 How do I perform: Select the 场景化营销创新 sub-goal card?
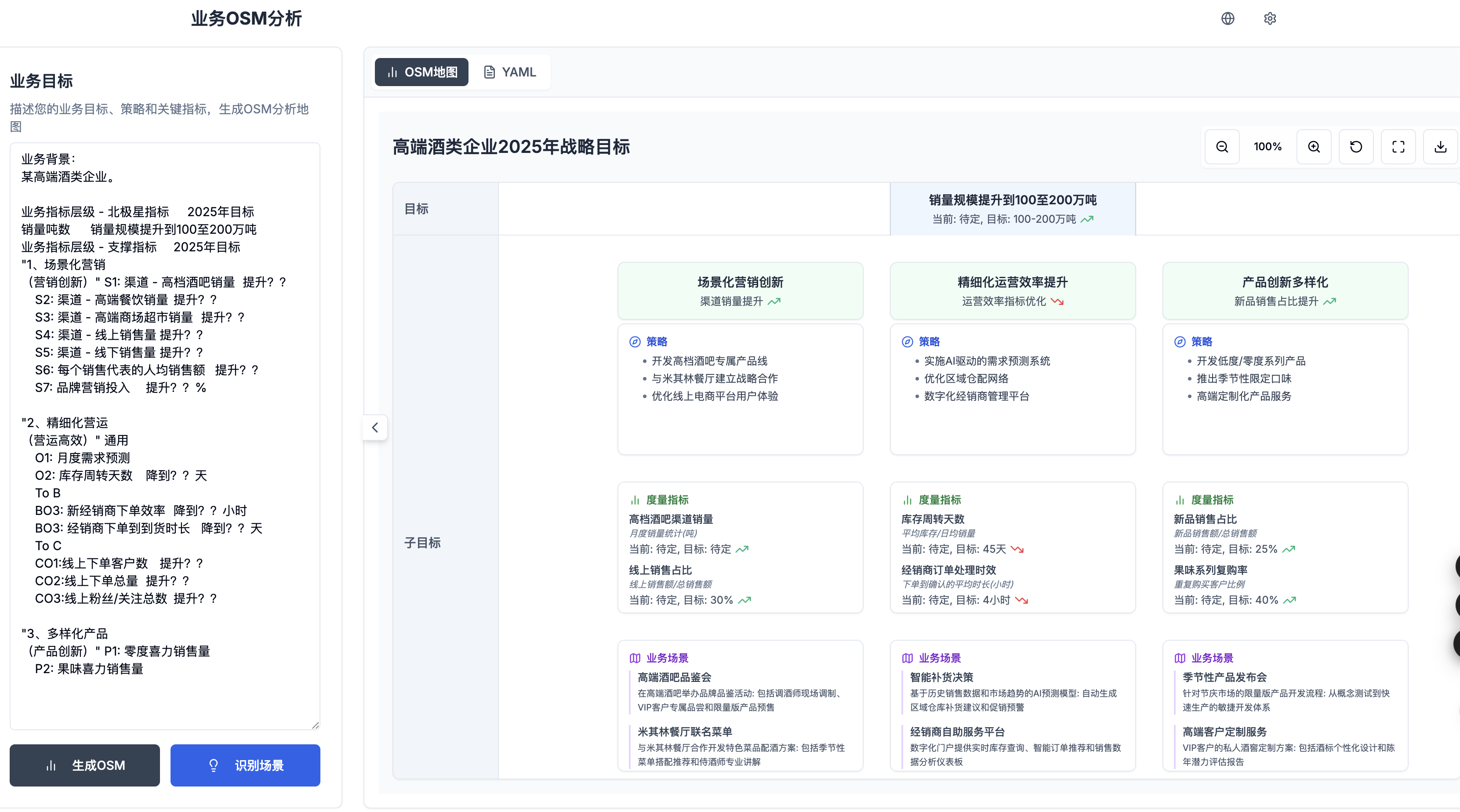pyautogui.click(x=740, y=290)
